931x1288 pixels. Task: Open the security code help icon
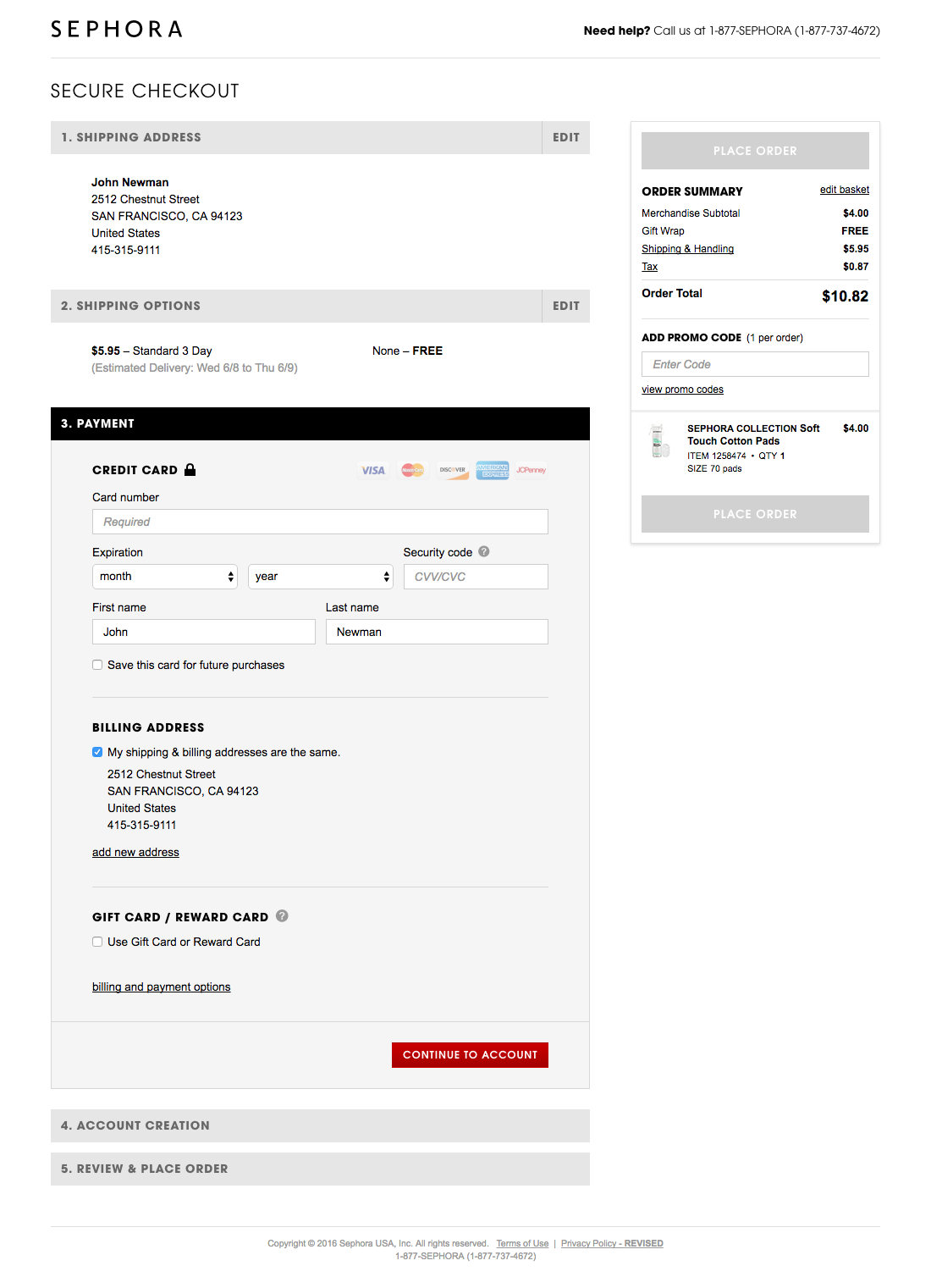tap(484, 551)
